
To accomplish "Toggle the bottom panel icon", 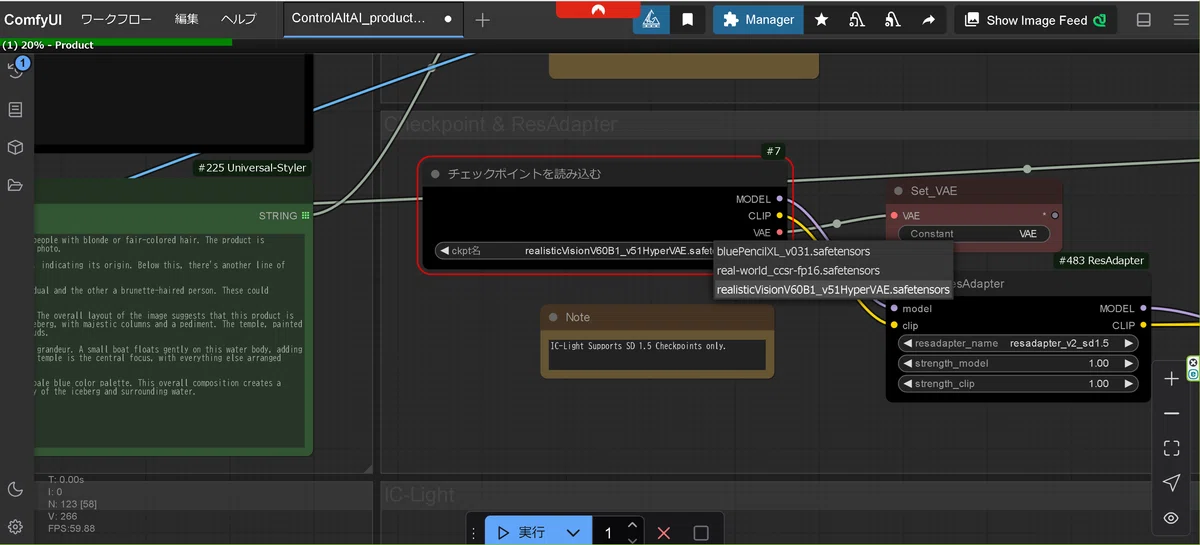I will tap(1144, 20).
